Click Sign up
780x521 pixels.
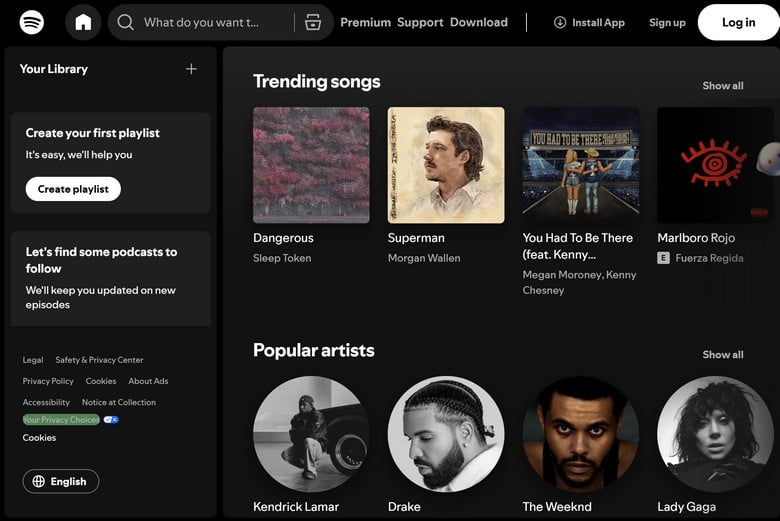[667, 22]
